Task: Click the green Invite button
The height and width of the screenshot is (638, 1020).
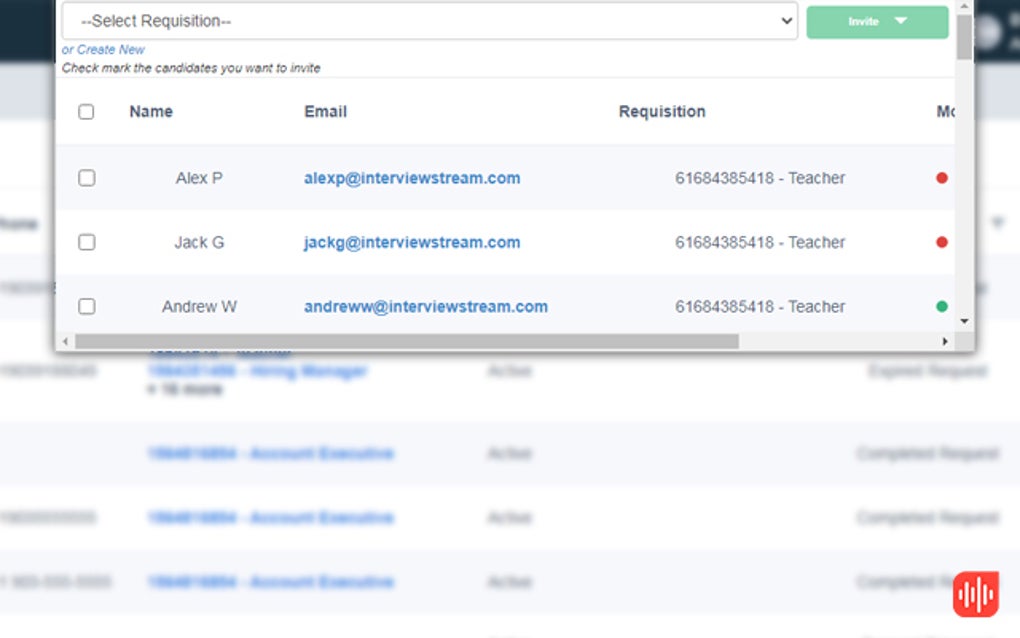Action: 866,21
